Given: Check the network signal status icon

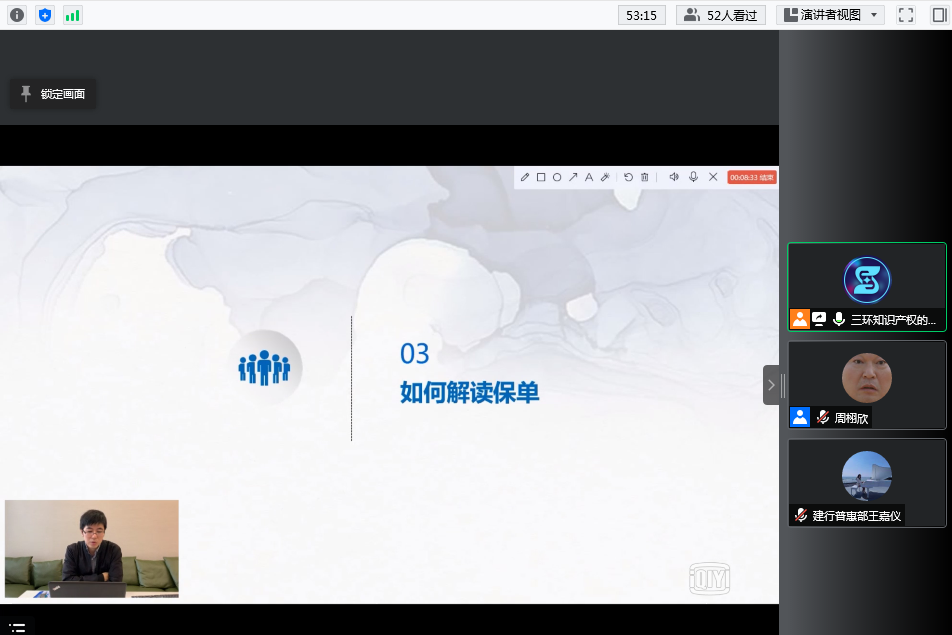Looking at the screenshot, I should tap(72, 15).
